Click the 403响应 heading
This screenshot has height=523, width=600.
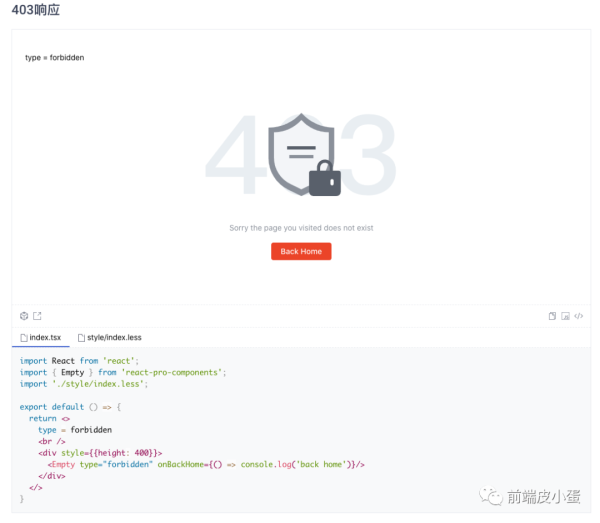pos(36,10)
